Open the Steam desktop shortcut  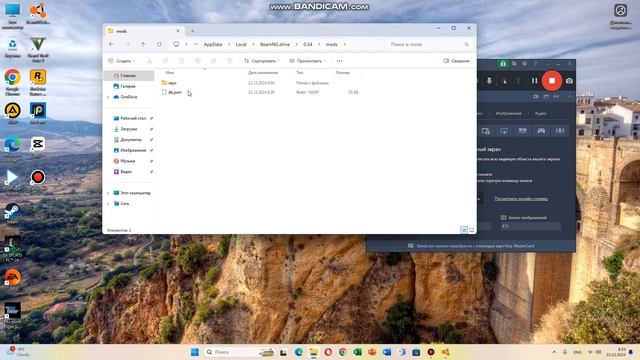click(12, 214)
